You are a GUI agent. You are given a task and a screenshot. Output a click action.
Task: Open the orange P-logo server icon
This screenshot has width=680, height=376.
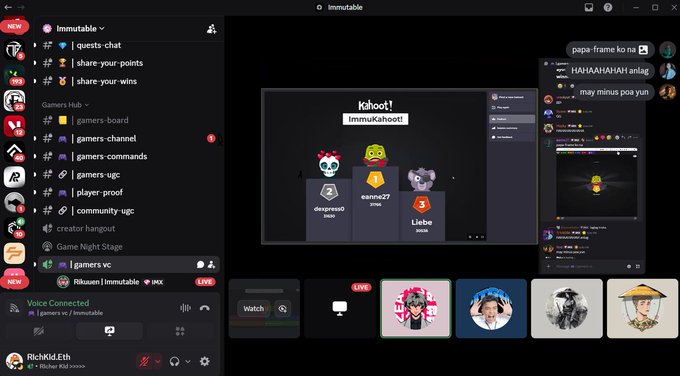pos(14,254)
